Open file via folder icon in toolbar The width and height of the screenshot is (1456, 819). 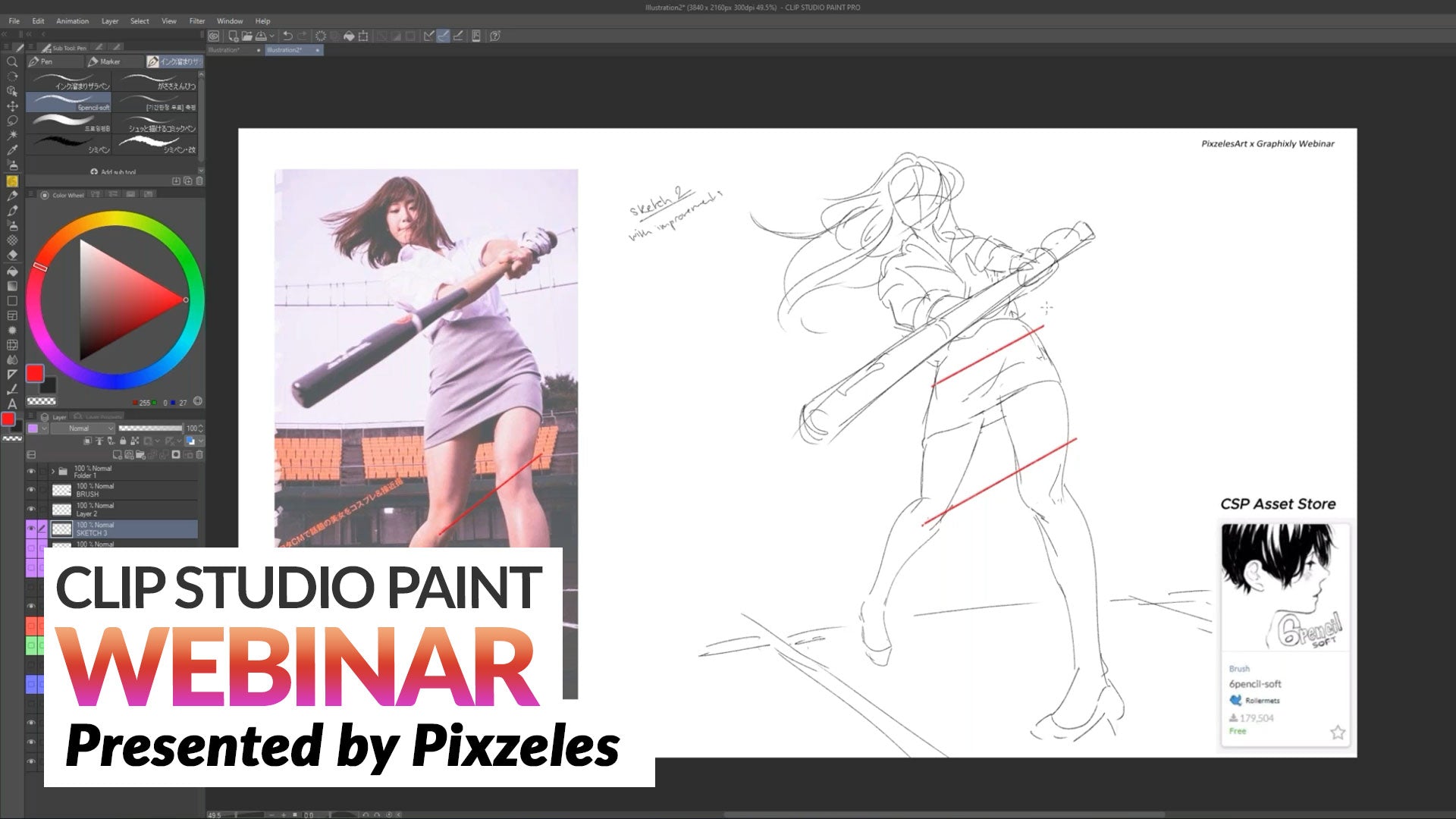click(247, 36)
